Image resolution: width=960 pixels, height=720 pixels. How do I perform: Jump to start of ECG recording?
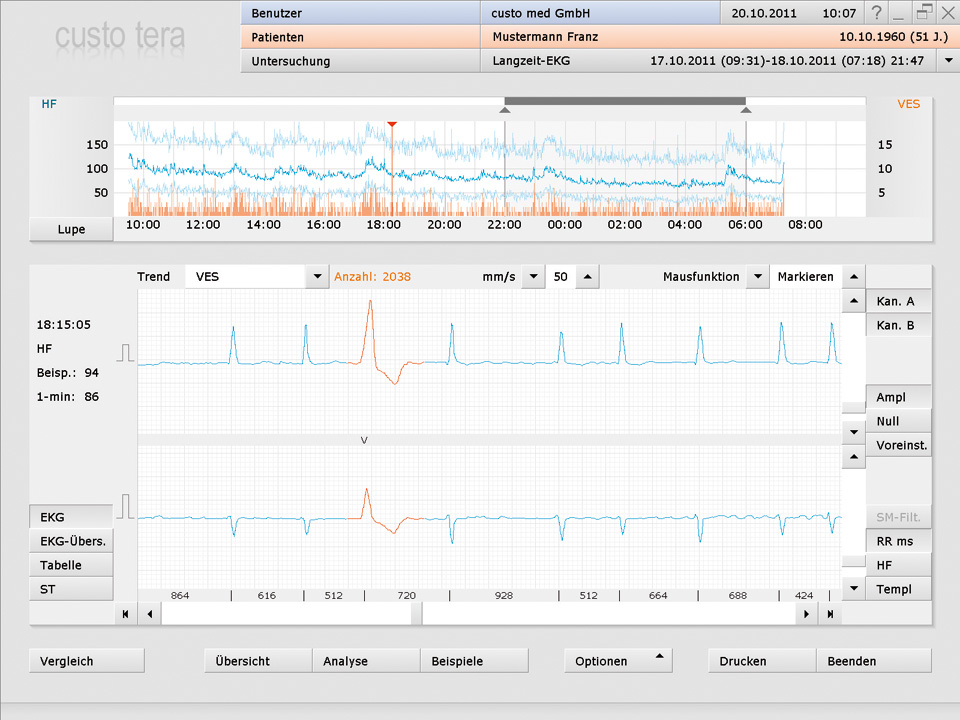tap(125, 614)
